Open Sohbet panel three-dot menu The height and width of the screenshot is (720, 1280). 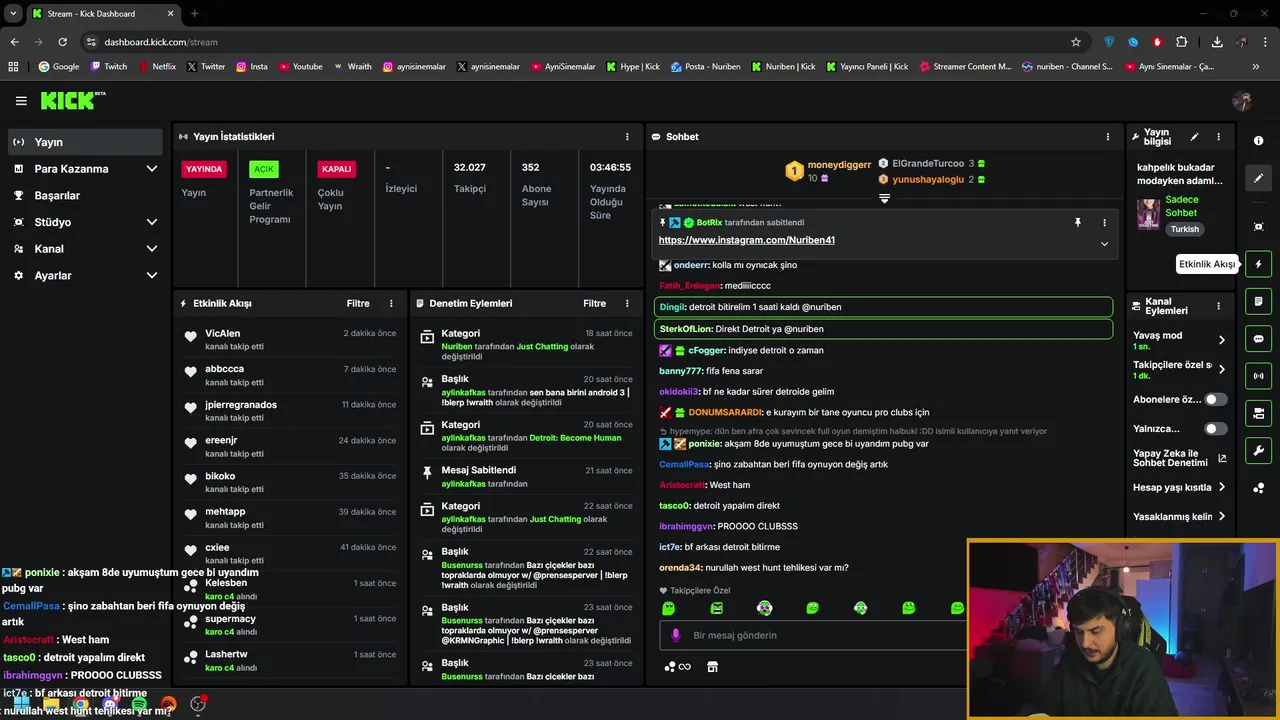[x=1107, y=137]
